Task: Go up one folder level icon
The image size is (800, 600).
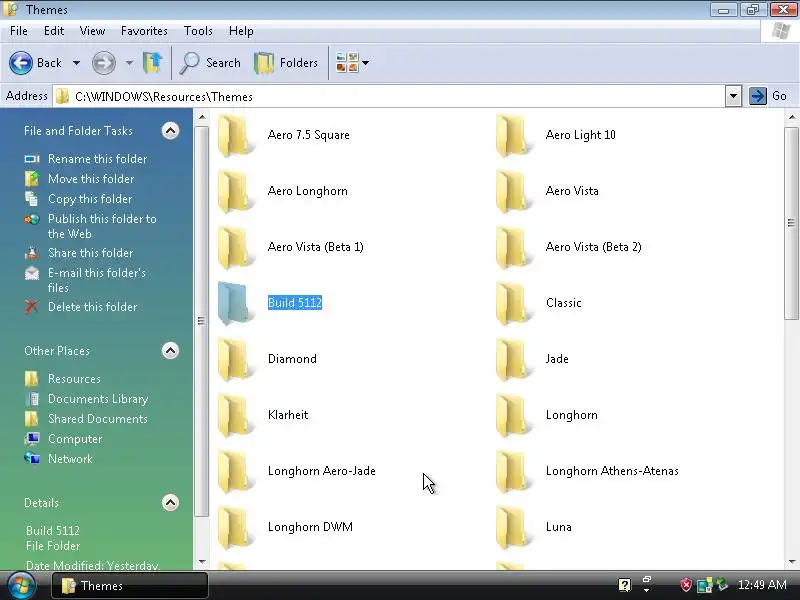Action: coord(152,63)
